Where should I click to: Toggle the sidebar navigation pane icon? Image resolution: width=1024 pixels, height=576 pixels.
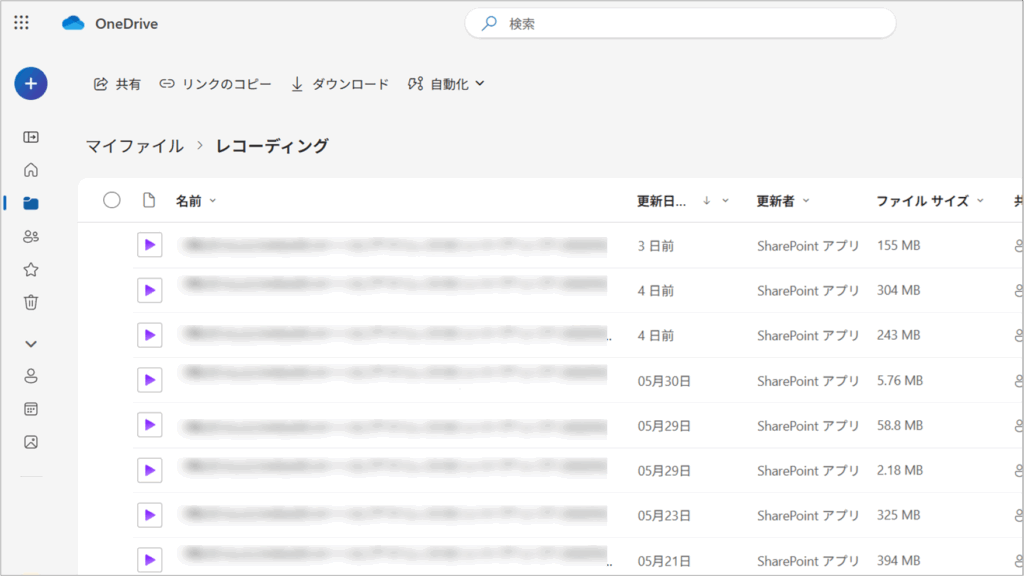click(x=31, y=137)
